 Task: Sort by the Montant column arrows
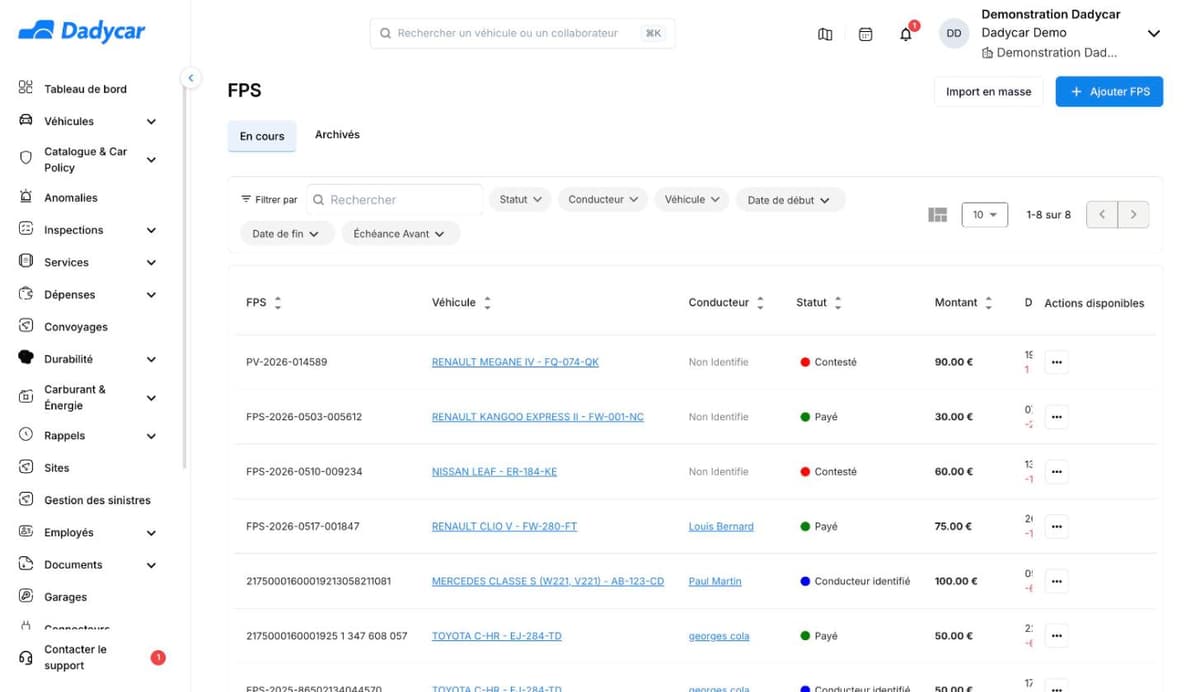click(988, 303)
